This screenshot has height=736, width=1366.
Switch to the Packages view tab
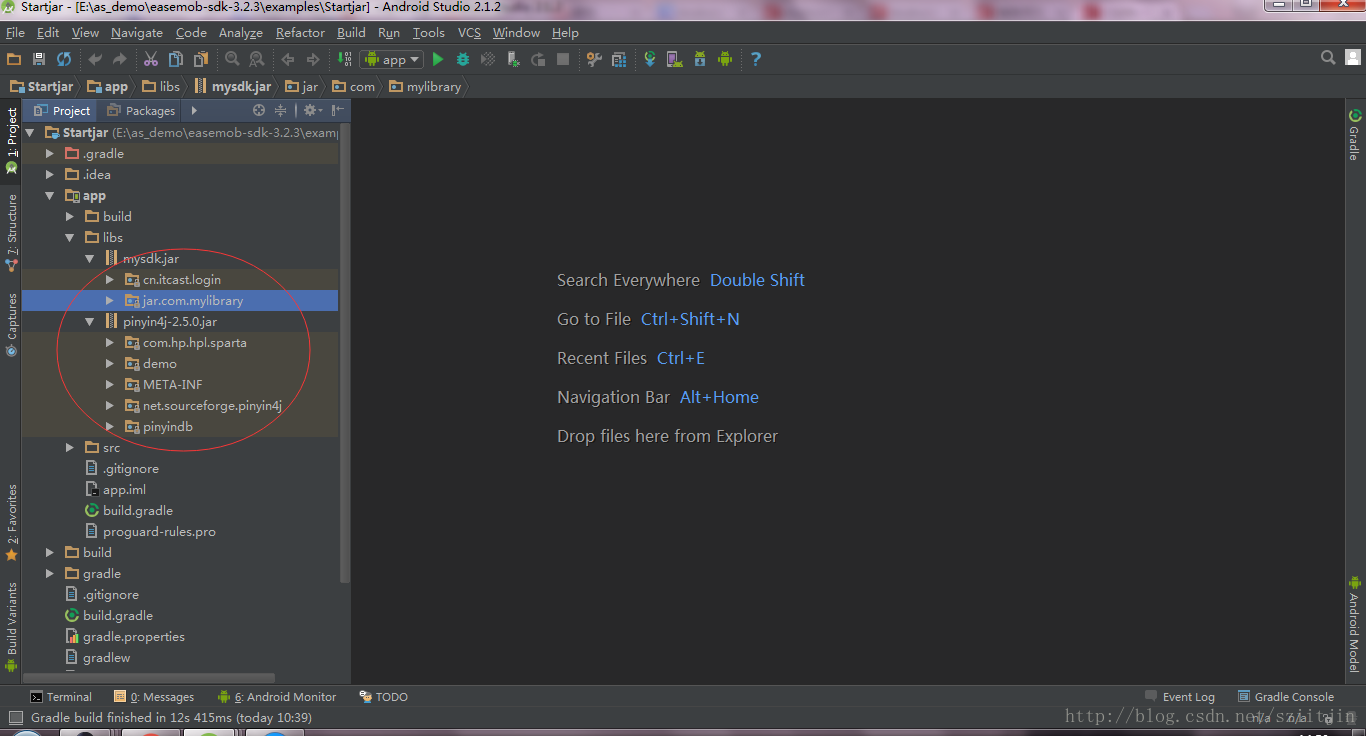point(141,110)
